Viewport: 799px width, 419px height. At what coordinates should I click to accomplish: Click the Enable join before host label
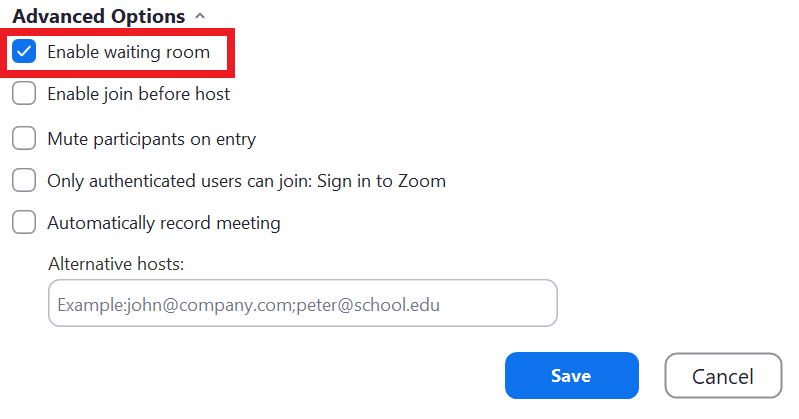click(139, 94)
